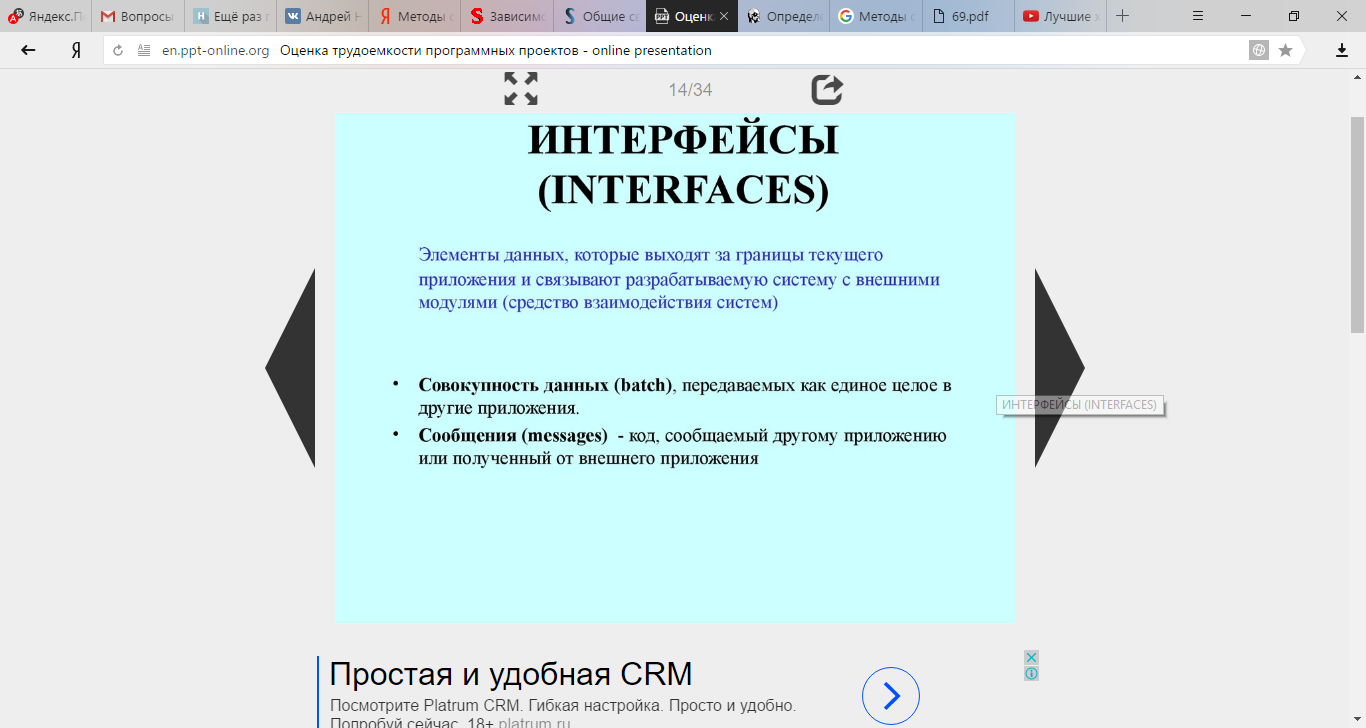1366x728 pixels.
Task: Open the YouTube Лучшие tab
Action: click(1060, 16)
